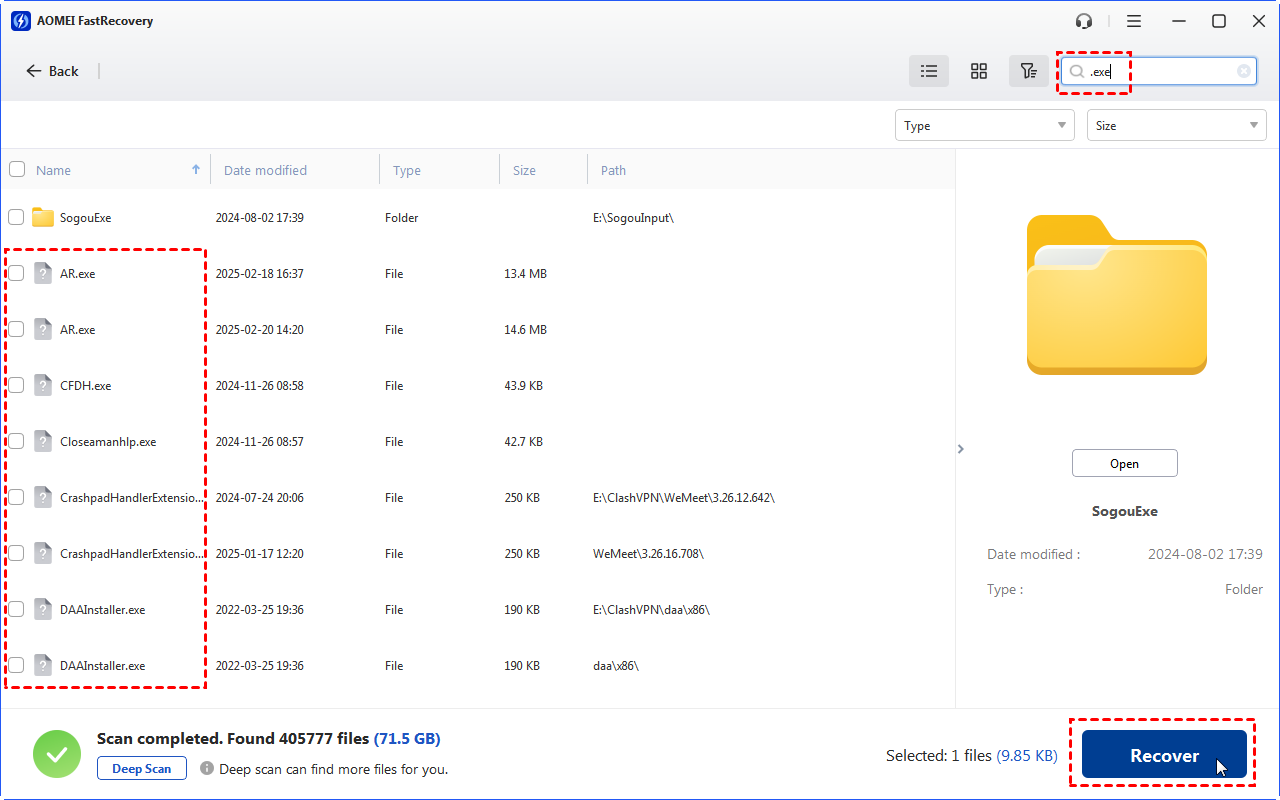This screenshot has height=800, width=1280.
Task: Switch to grid thumbnail view
Action: point(979,71)
